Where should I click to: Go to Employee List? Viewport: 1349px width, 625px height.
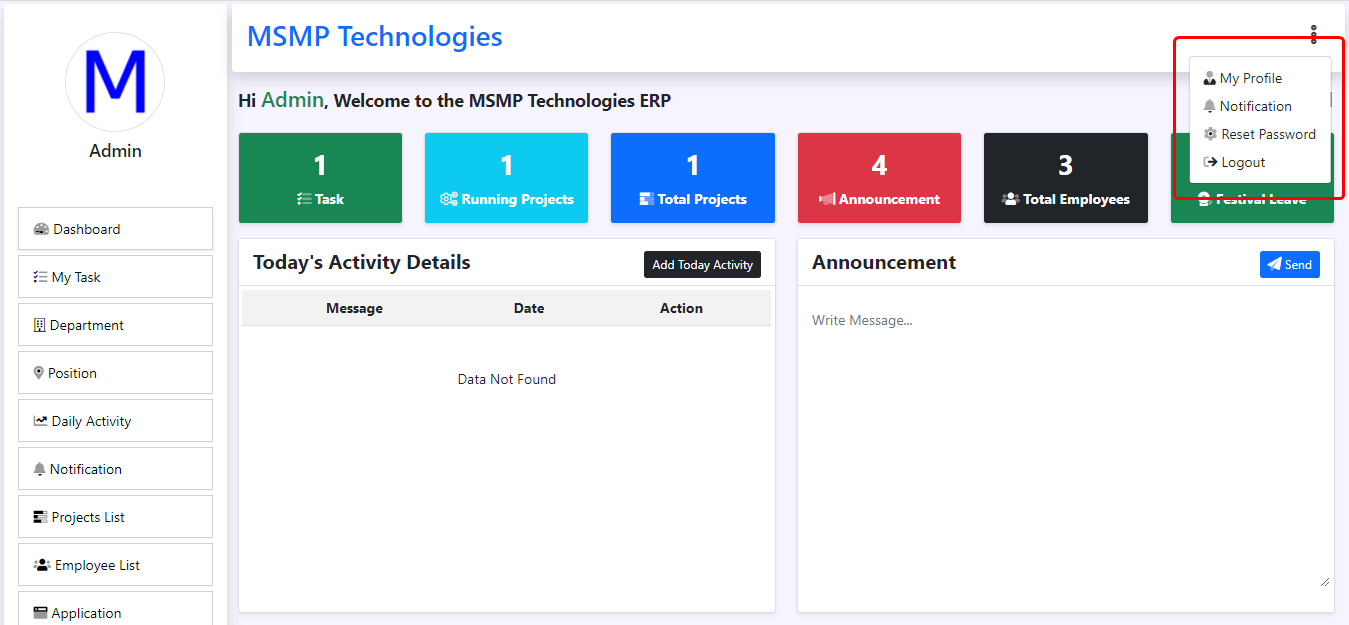pyautogui.click(x=115, y=565)
